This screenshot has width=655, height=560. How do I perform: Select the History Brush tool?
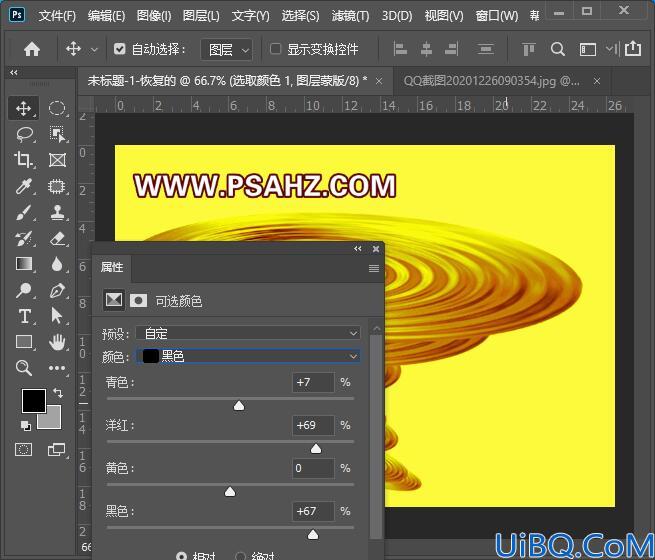point(24,239)
